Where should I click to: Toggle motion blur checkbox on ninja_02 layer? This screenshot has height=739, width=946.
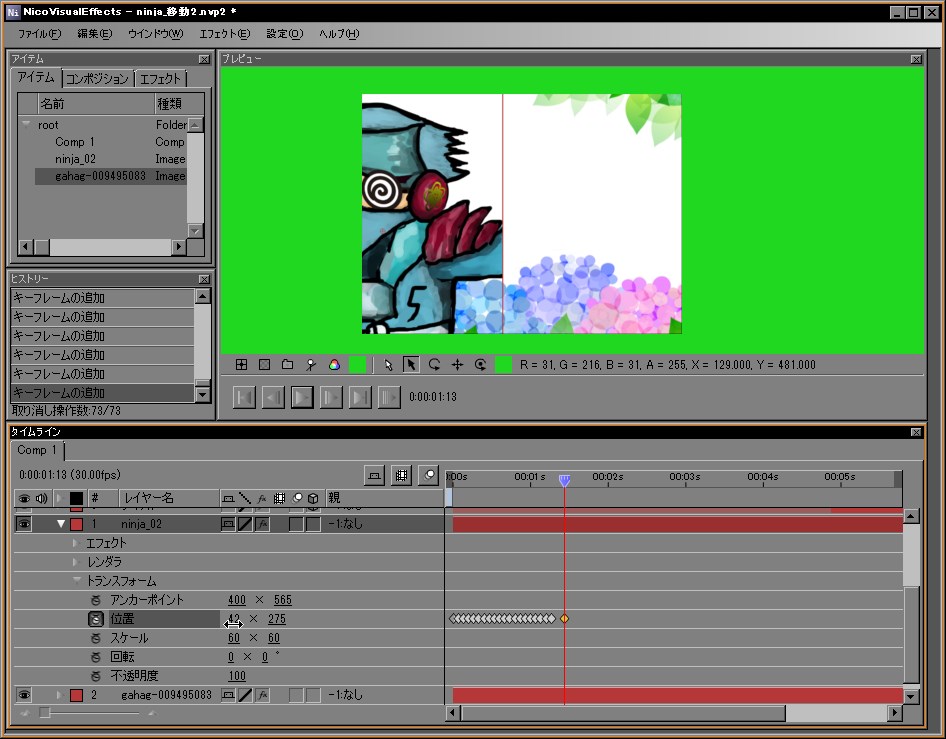(x=296, y=524)
